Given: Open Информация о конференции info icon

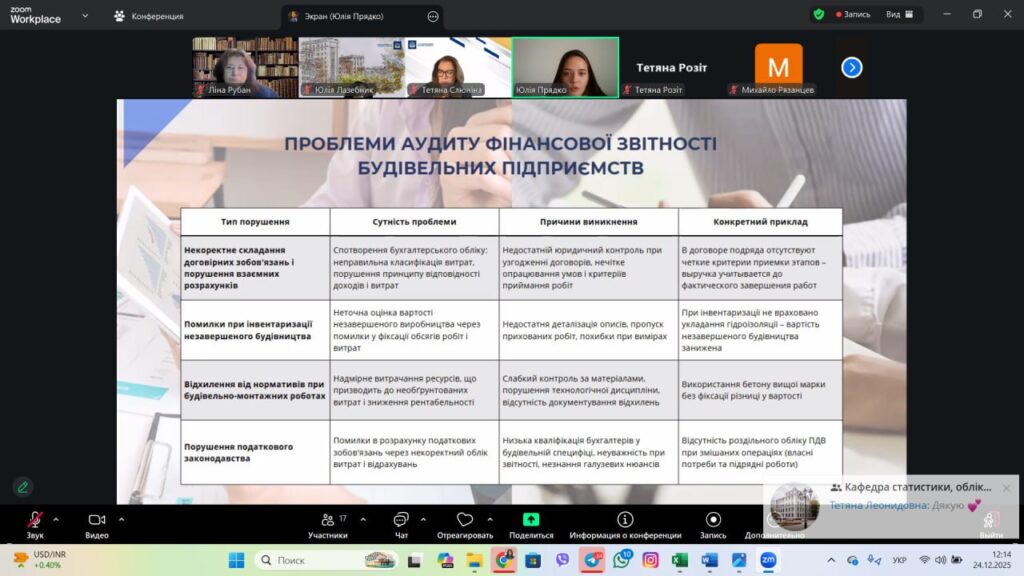Looking at the screenshot, I should tap(625, 520).
